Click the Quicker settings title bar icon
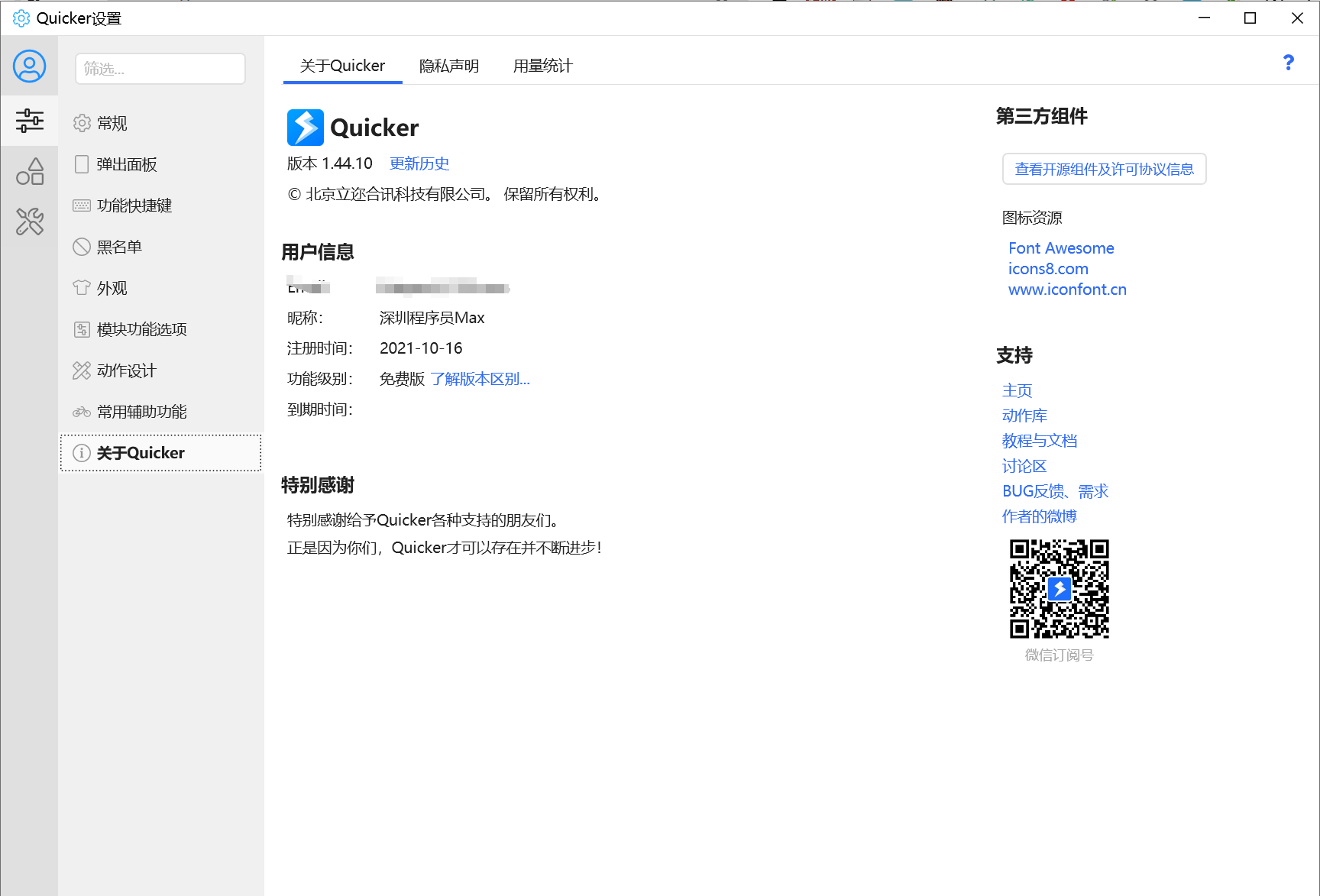 pos(21,18)
